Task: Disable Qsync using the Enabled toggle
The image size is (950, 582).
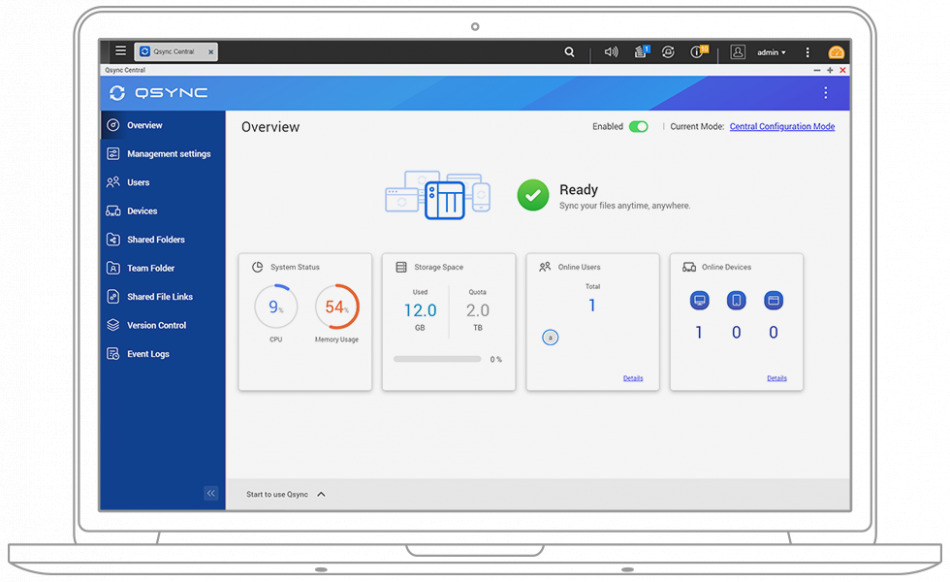Action: tap(638, 127)
